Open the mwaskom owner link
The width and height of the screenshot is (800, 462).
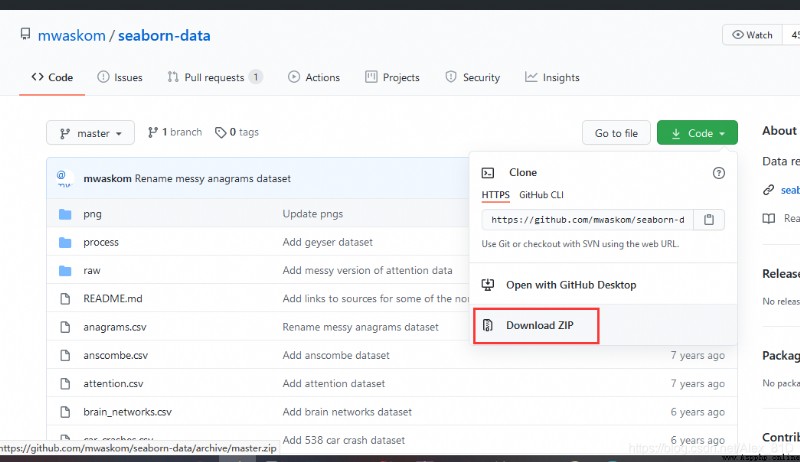[x=71, y=36]
